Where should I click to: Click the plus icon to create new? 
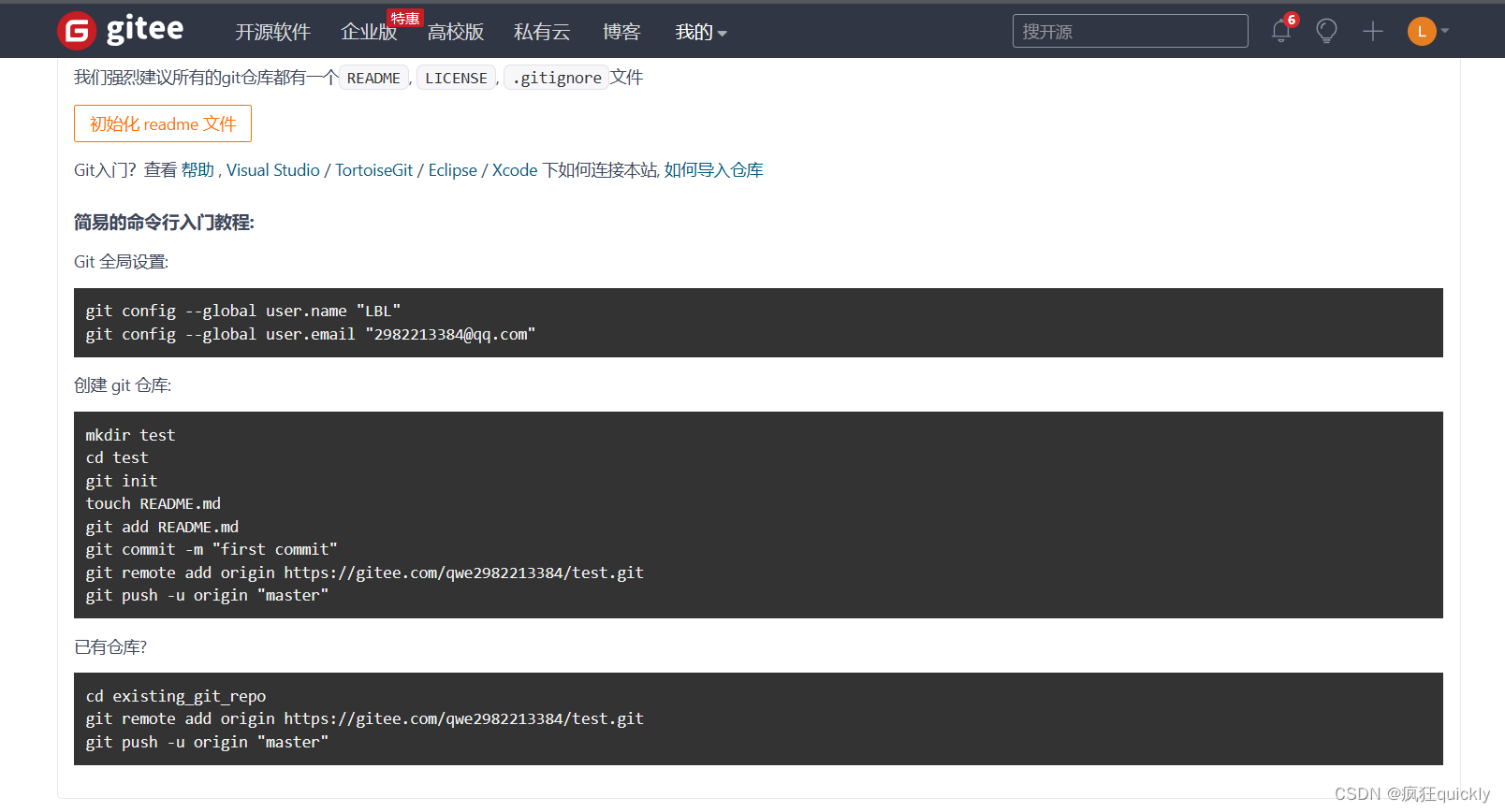pyautogui.click(x=1372, y=32)
